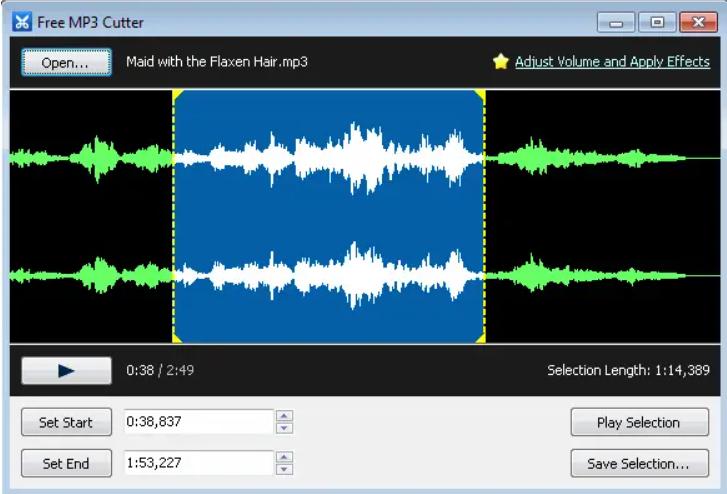Click the Play Selection button
Screen dimensions: 727x494
pyautogui.click(x=638, y=422)
